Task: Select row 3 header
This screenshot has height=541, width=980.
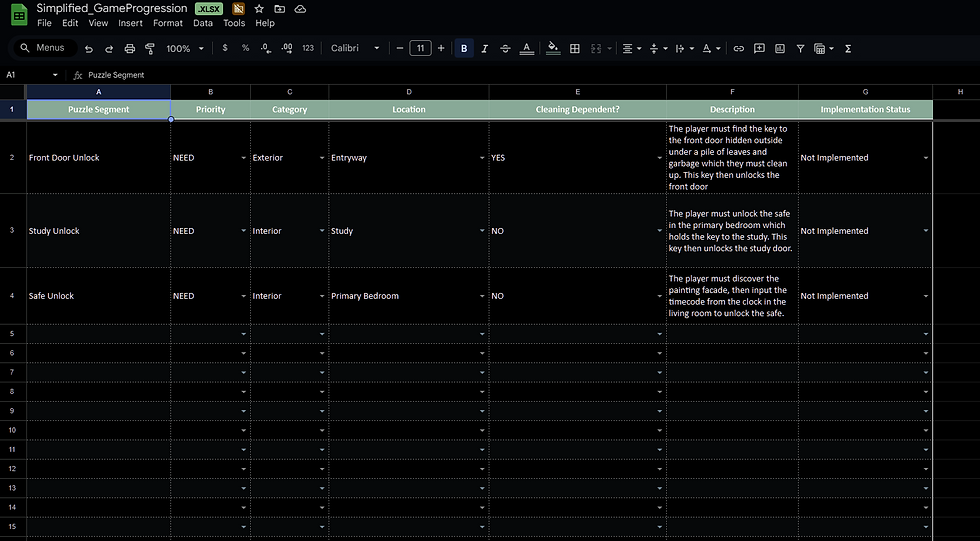Action: click(12, 231)
